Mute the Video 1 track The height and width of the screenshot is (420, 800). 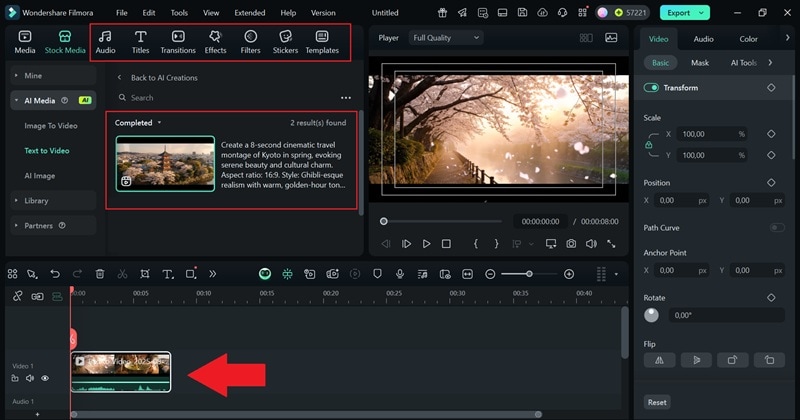(x=30, y=378)
